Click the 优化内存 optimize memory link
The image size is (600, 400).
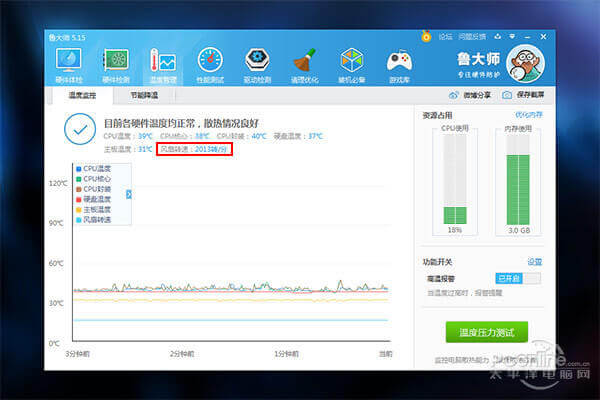[529, 115]
